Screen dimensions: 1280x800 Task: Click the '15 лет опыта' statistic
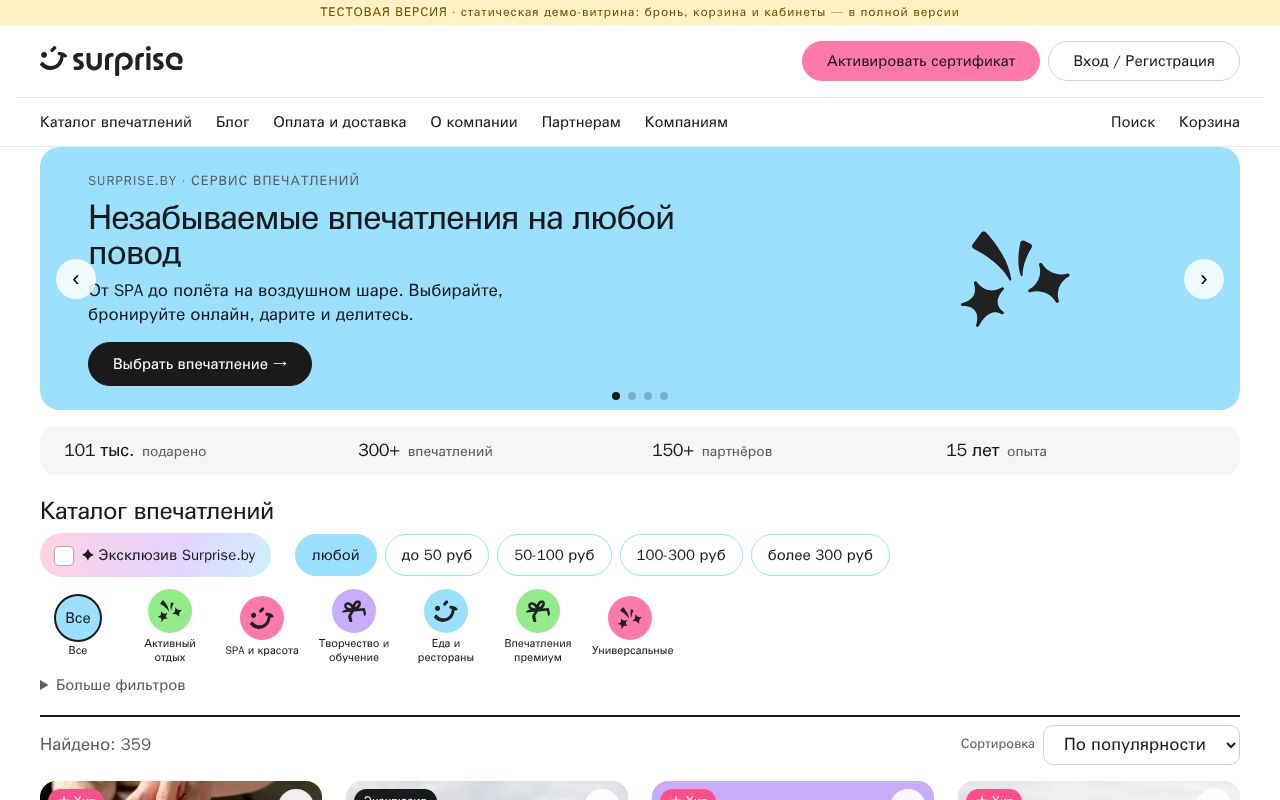click(996, 451)
